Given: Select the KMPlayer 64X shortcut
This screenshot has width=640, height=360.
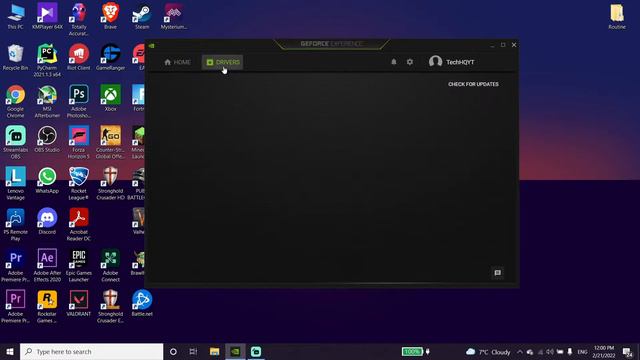Looking at the screenshot, I should tap(47, 17).
